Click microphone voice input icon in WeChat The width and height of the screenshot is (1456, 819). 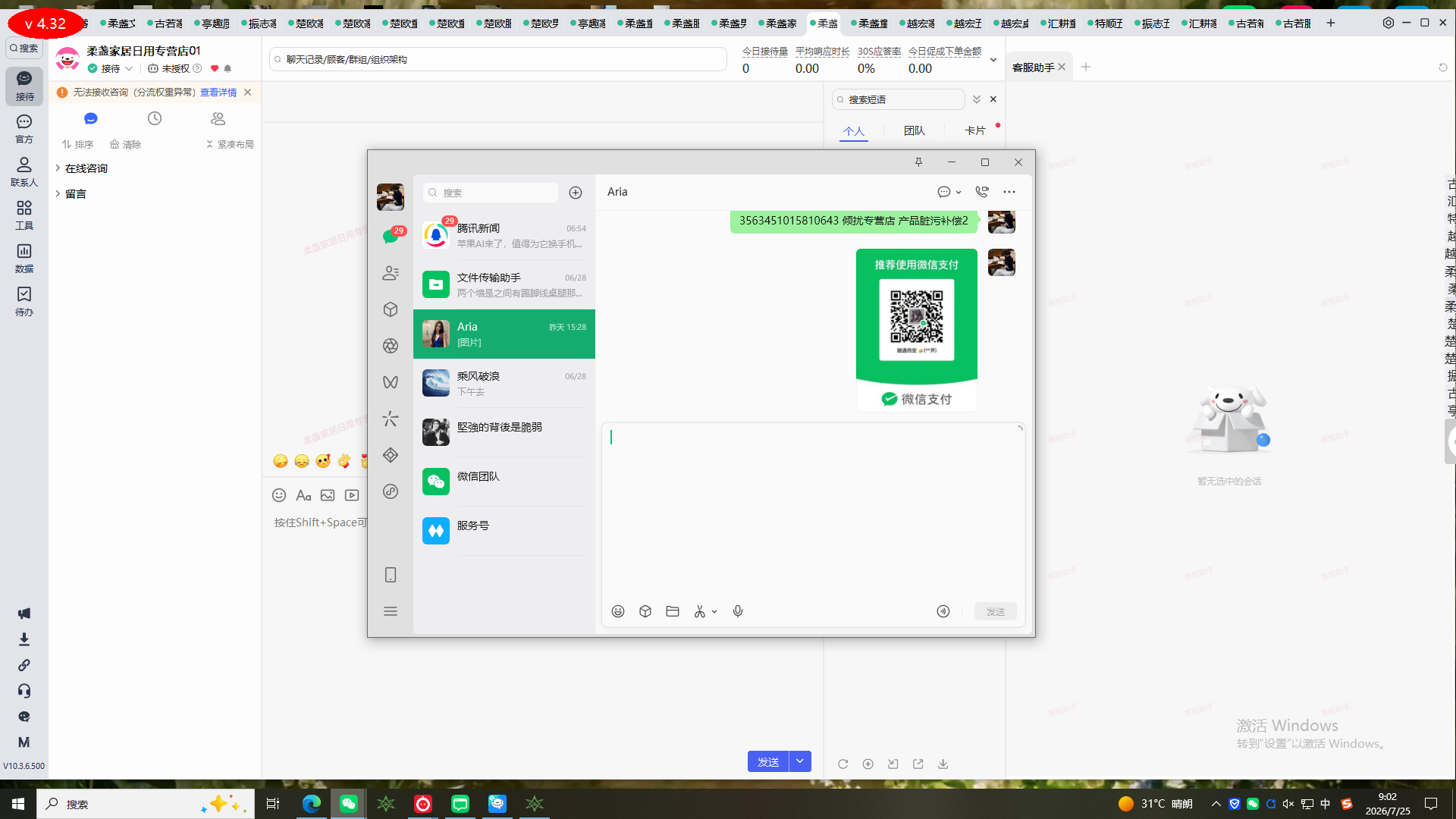[738, 611]
